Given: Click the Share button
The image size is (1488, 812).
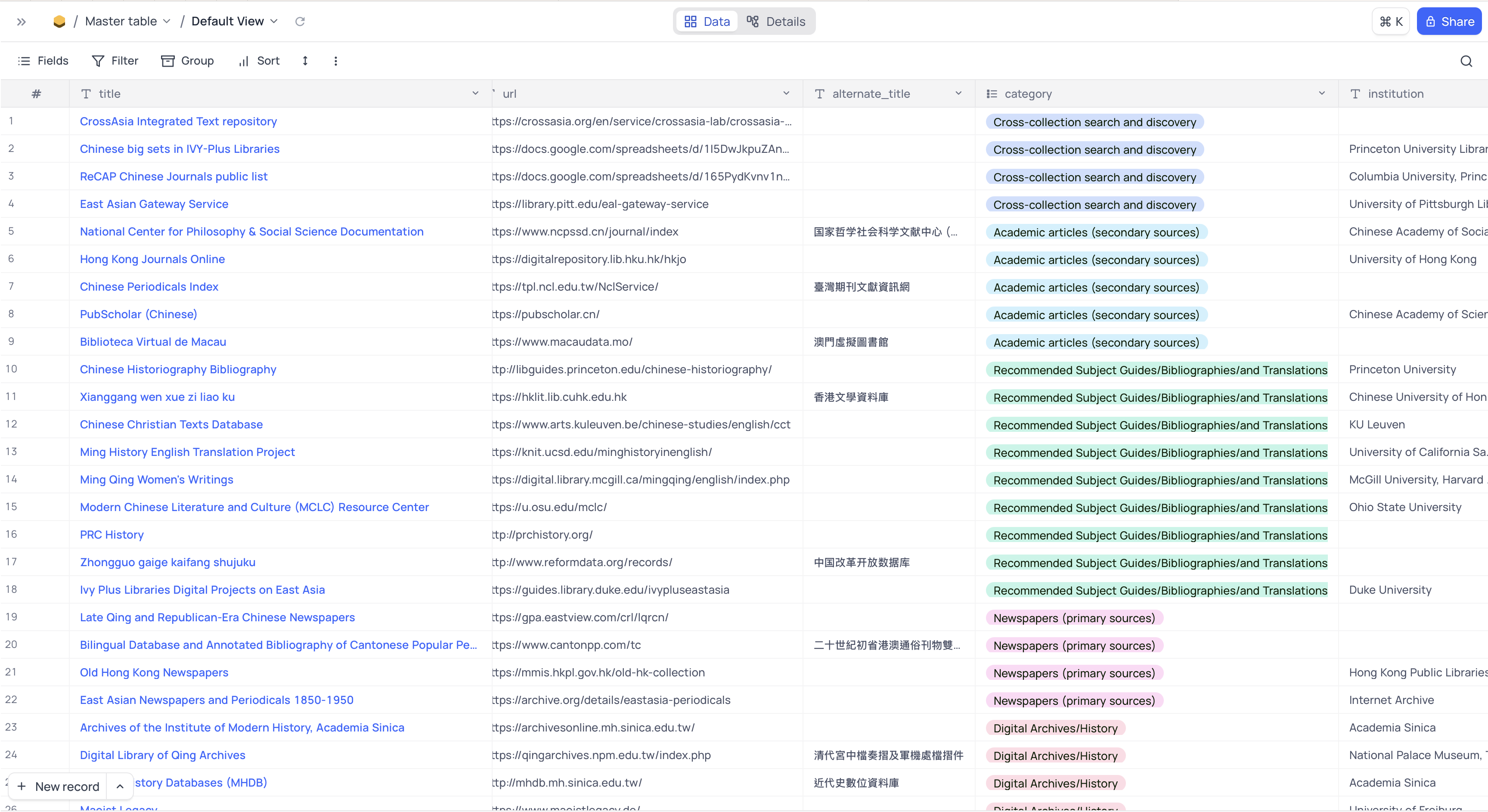Looking at the screenshot, I should (x=1449, y=22).
